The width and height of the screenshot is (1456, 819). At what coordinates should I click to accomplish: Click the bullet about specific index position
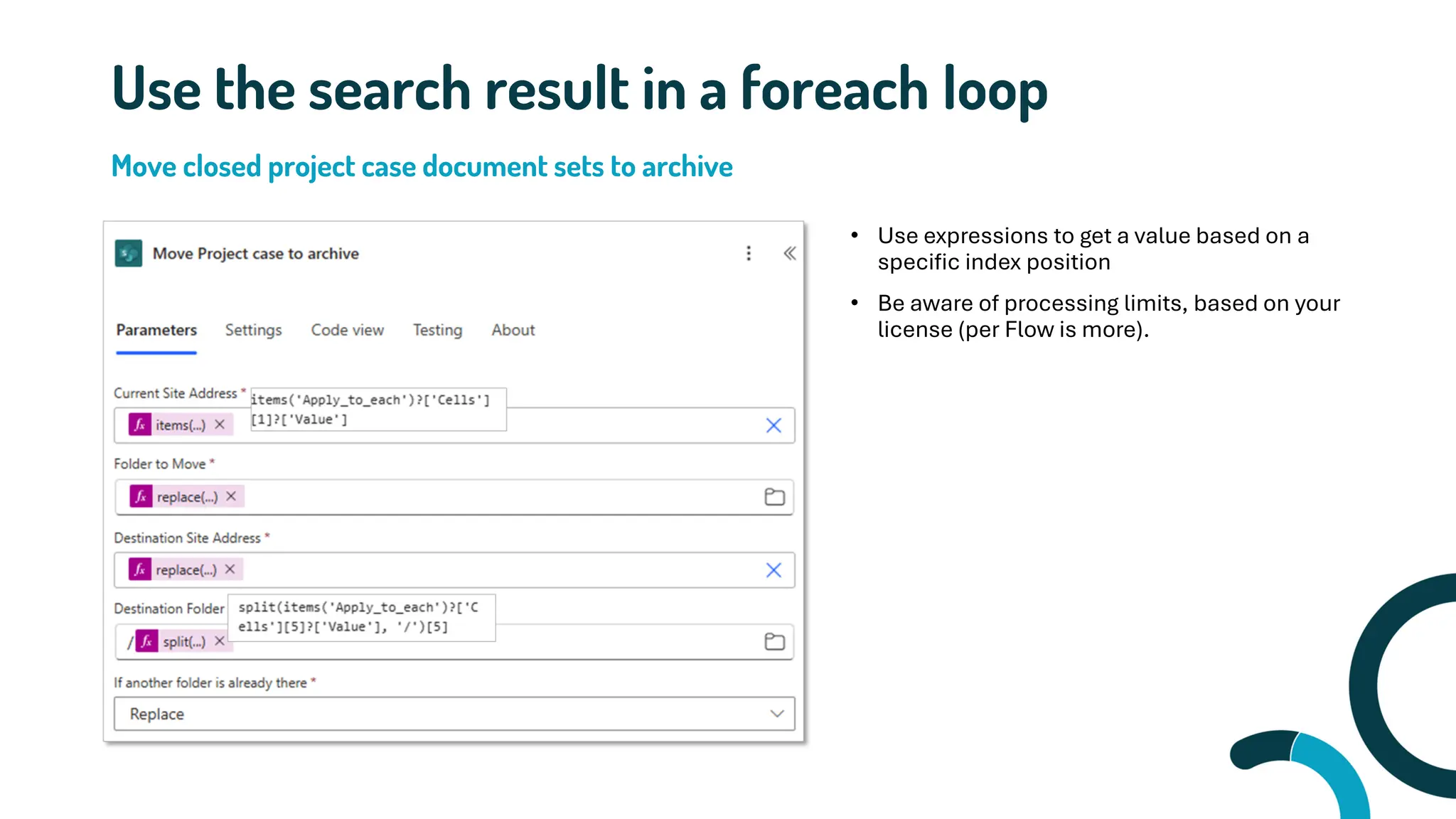click(1093, 249)
